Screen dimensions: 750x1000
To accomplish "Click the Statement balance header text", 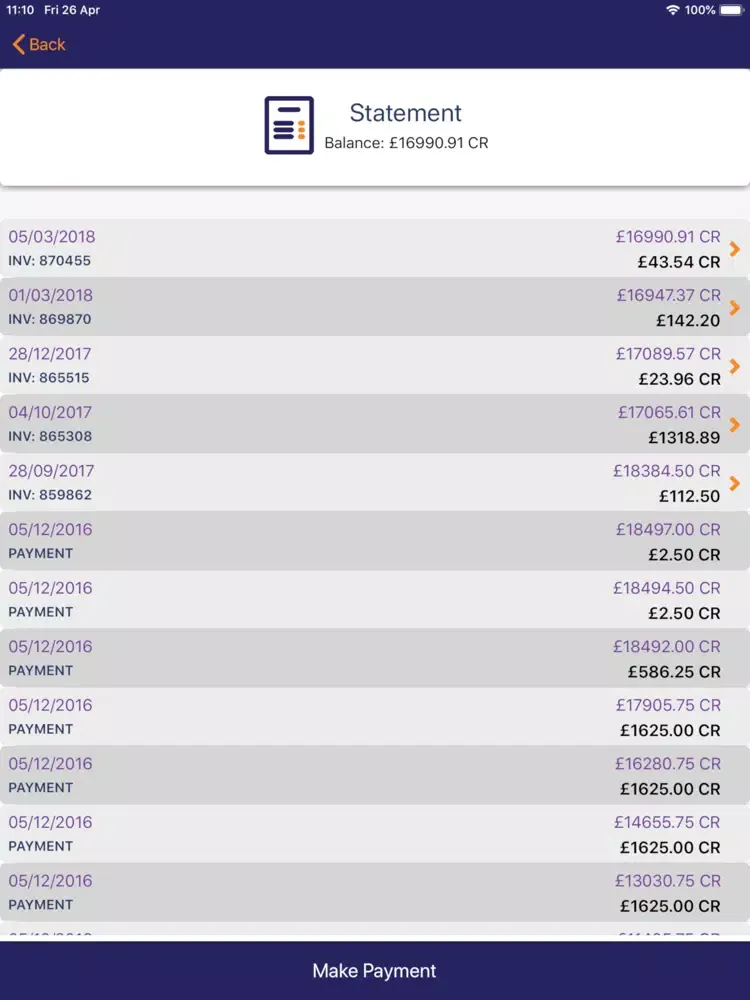I will (x=406, y=143).
